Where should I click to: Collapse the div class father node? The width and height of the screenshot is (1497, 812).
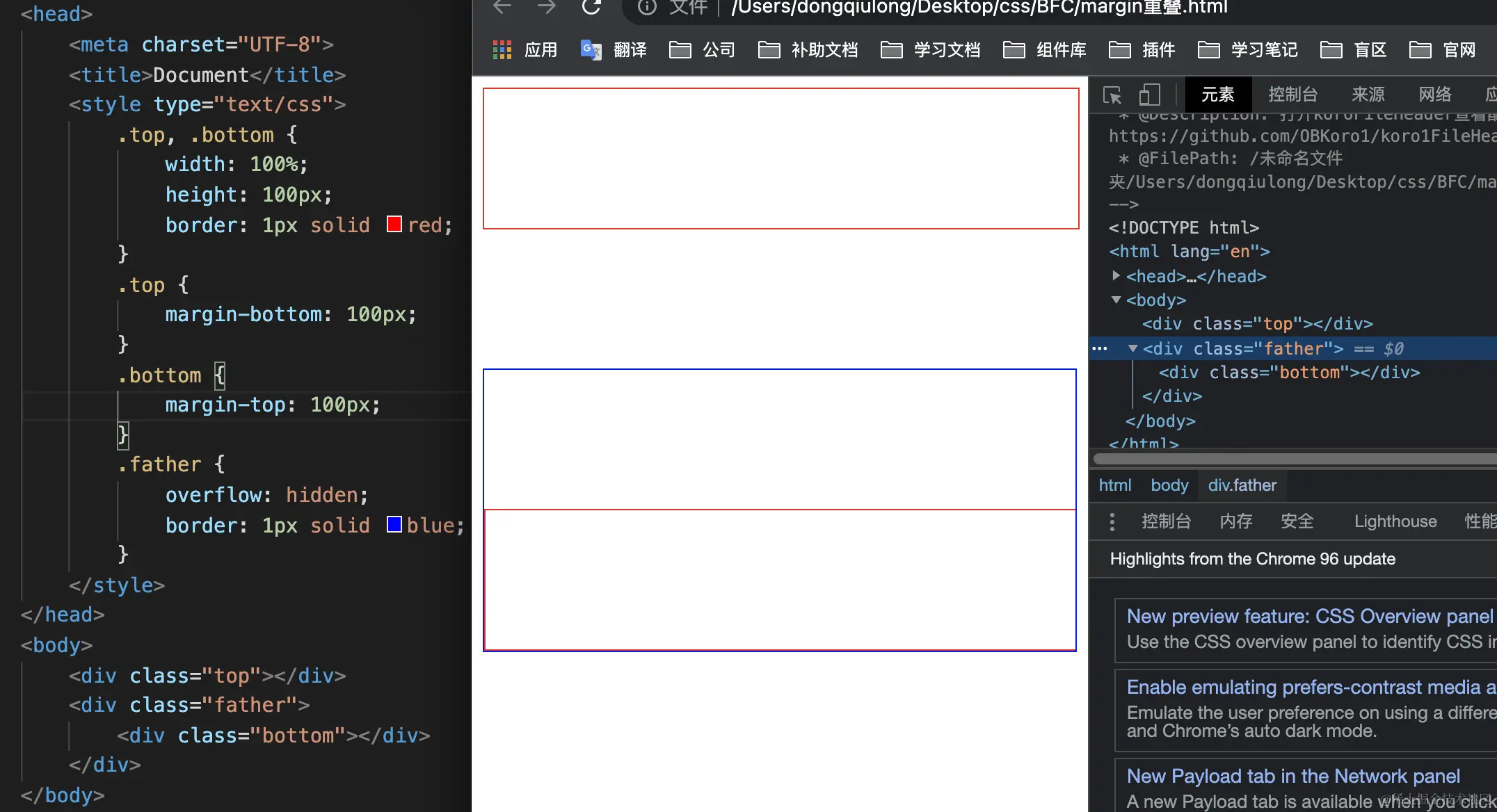click(x=1132, y=348)
